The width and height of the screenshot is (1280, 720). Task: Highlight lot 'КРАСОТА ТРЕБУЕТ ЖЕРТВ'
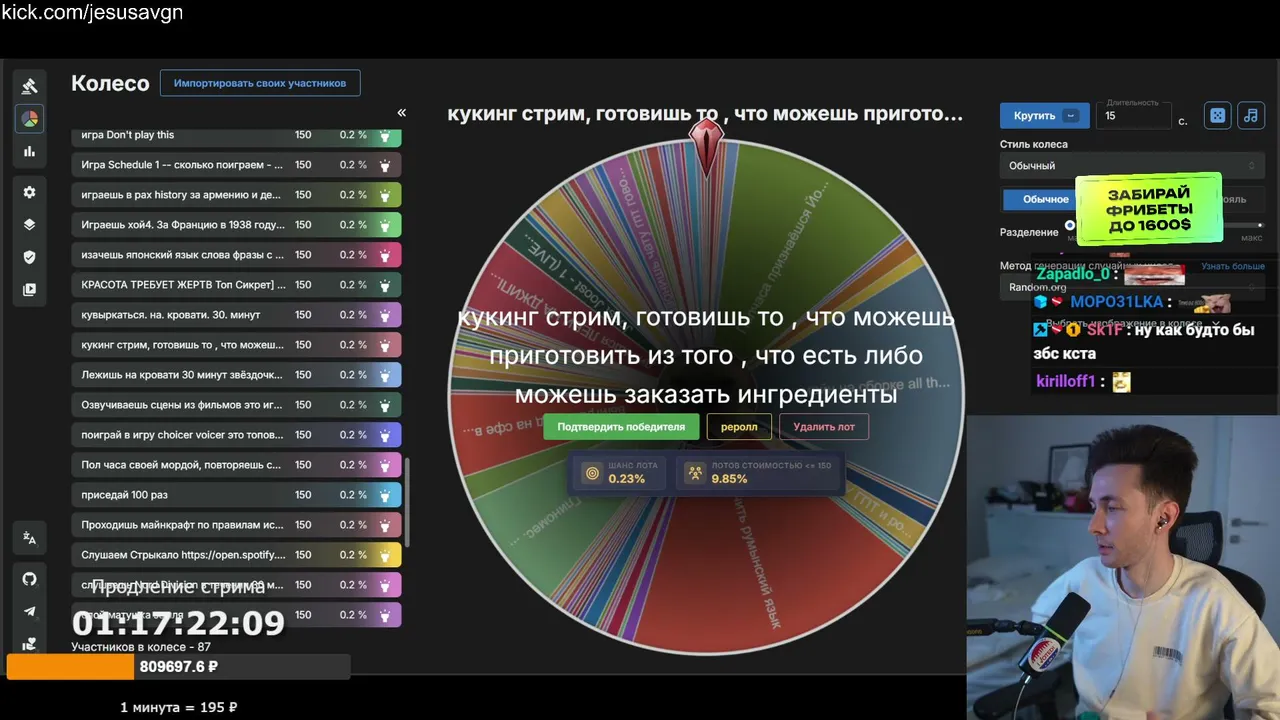(x=385, y=285)
